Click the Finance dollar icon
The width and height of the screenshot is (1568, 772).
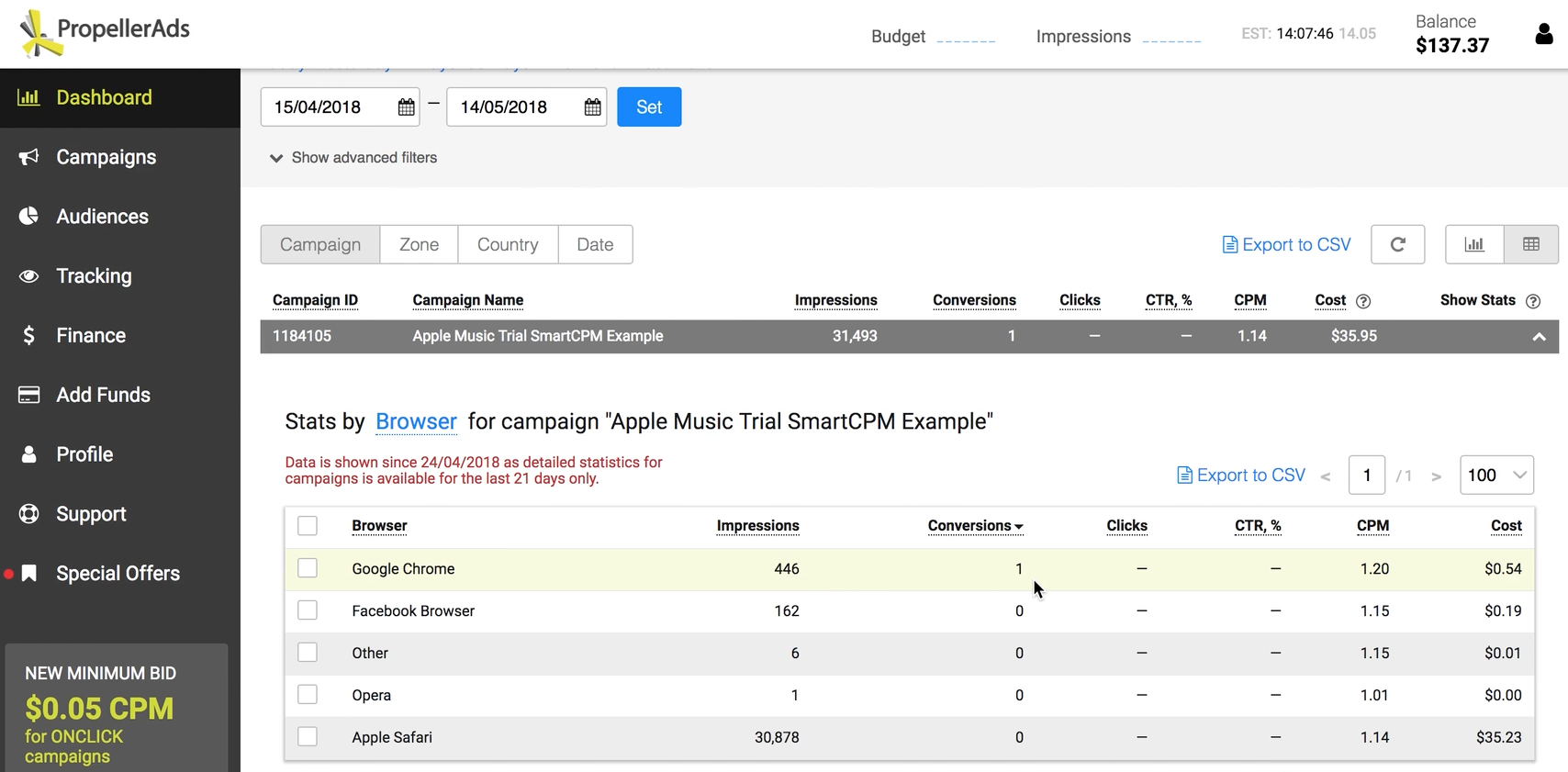click(x=28, y=335)
